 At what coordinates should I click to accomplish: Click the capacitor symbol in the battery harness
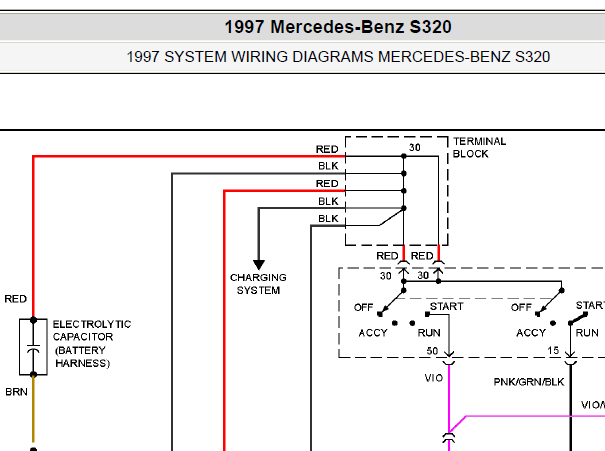(x=33, y=347)
